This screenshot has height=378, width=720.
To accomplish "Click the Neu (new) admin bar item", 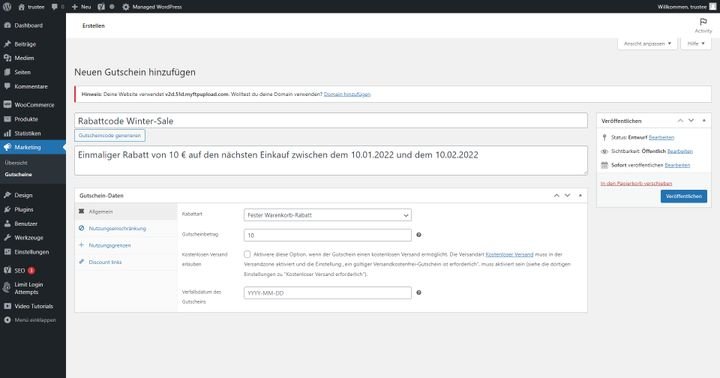I will [82, 7].
